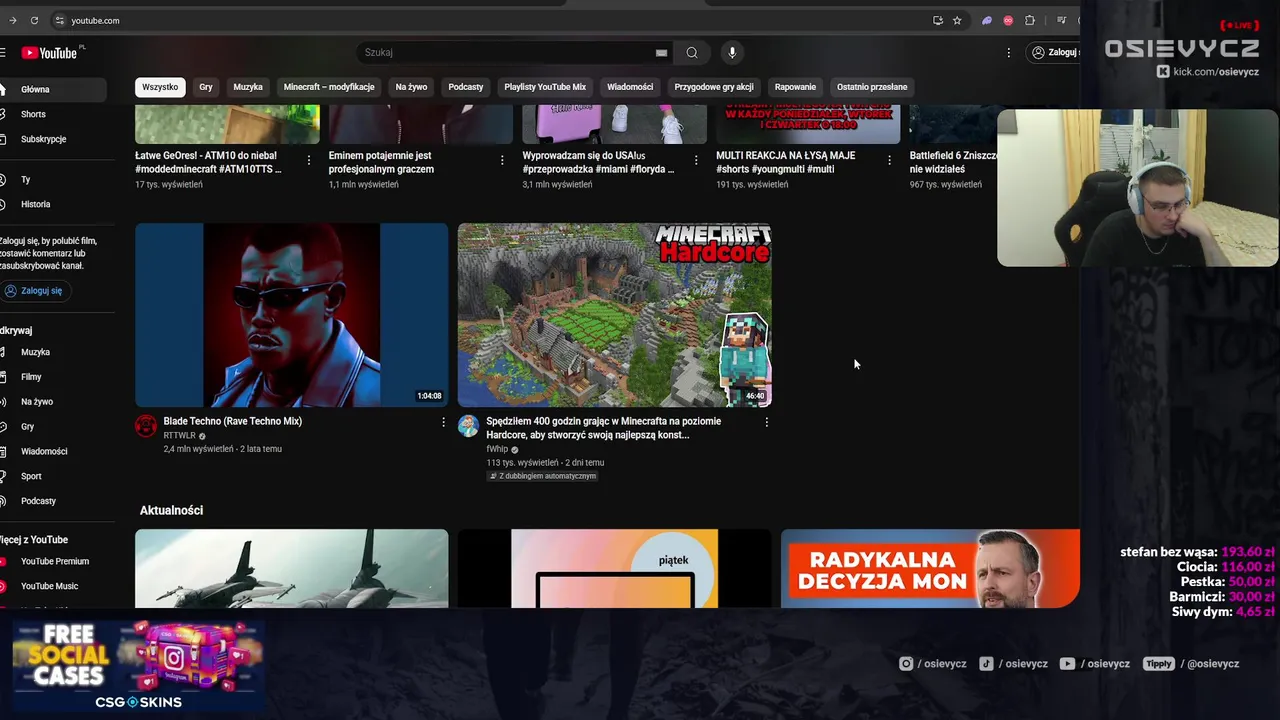Viewport: 1280px width, 720px height.
Task: Select the Rapowanie filter chip
Action: [x=795, y=87]
